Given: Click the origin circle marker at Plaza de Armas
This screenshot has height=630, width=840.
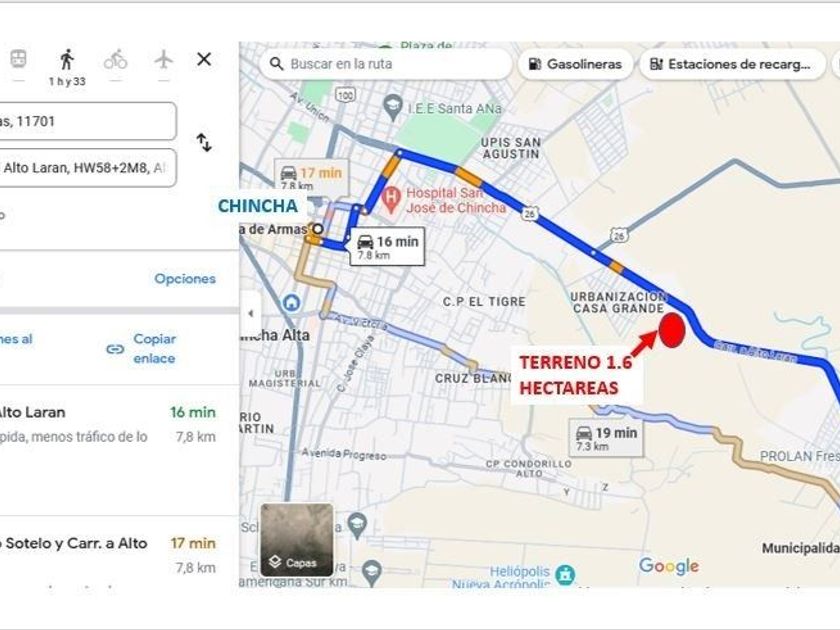Looking at the screenshot, I should (x=318, y=229).
